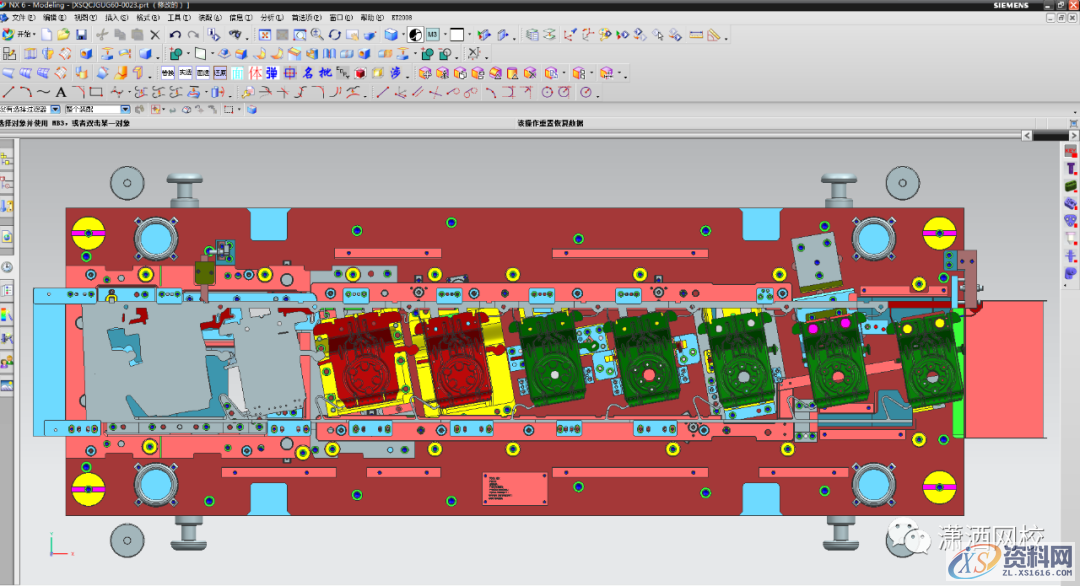Toggle 面 display mode button
This screenshot has height=586, width=1080.
point(237,73)
